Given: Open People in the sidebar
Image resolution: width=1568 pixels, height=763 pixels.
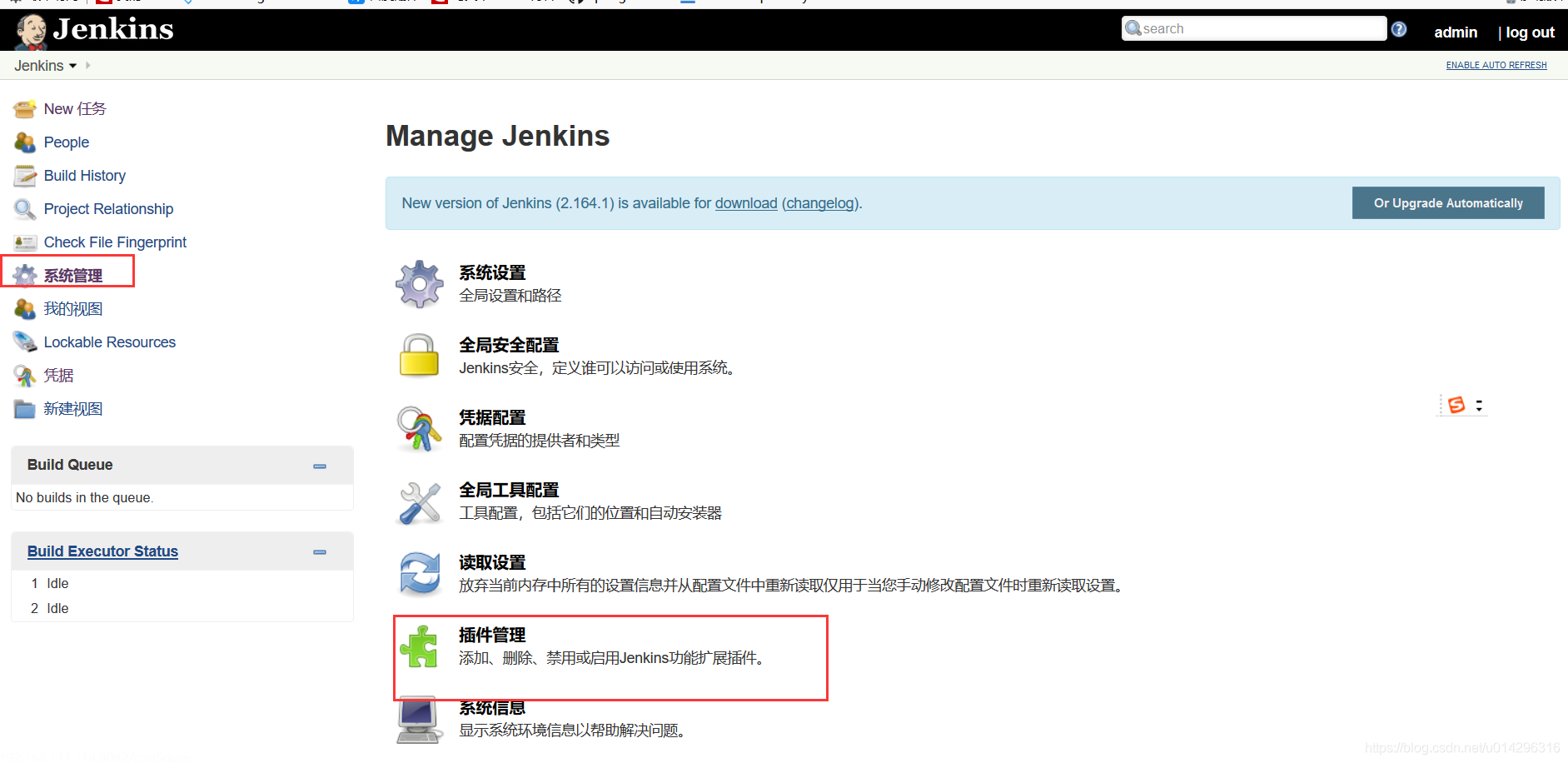Looking at the screenshot, I should point(67,142).
